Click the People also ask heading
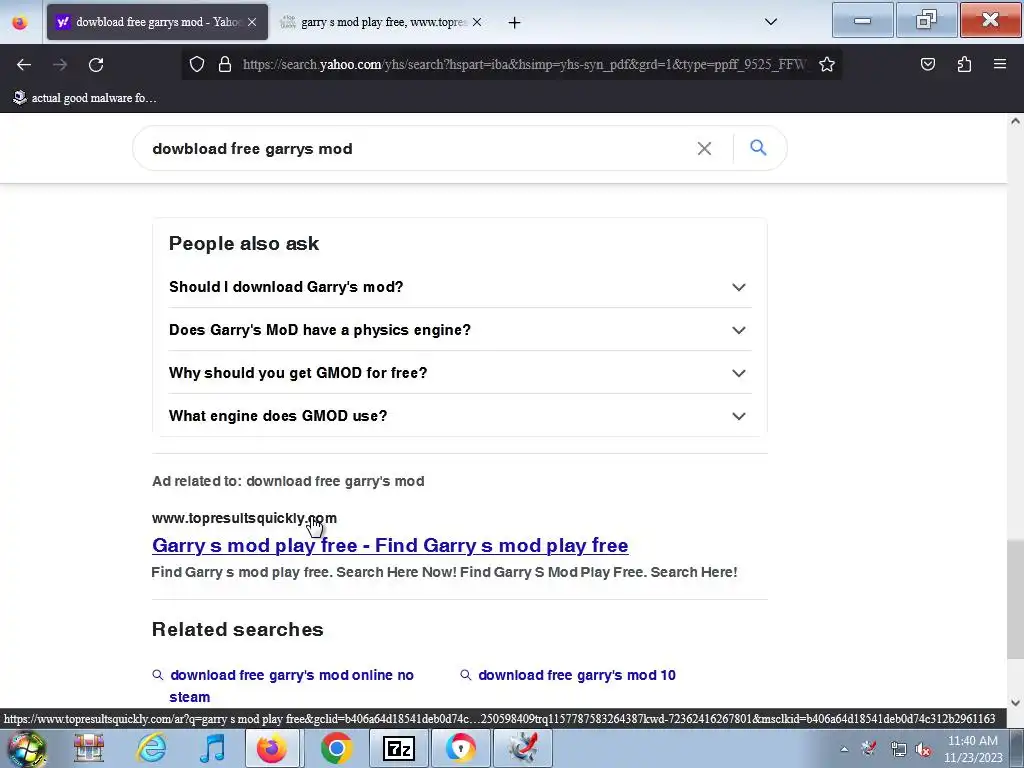 244,243
